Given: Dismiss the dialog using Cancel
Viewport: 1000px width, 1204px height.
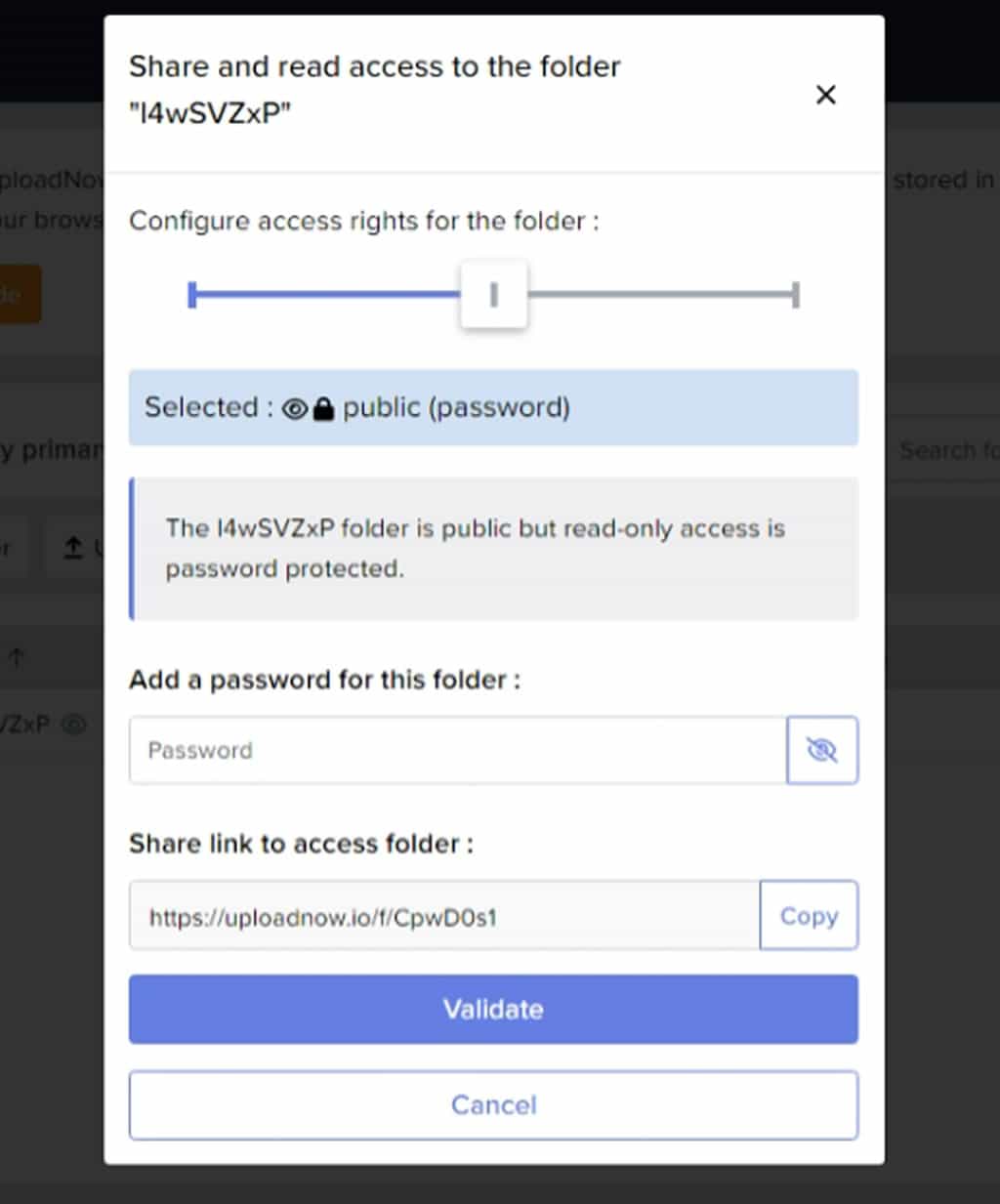Looking at the screenshot, I should pos(493,1104).
